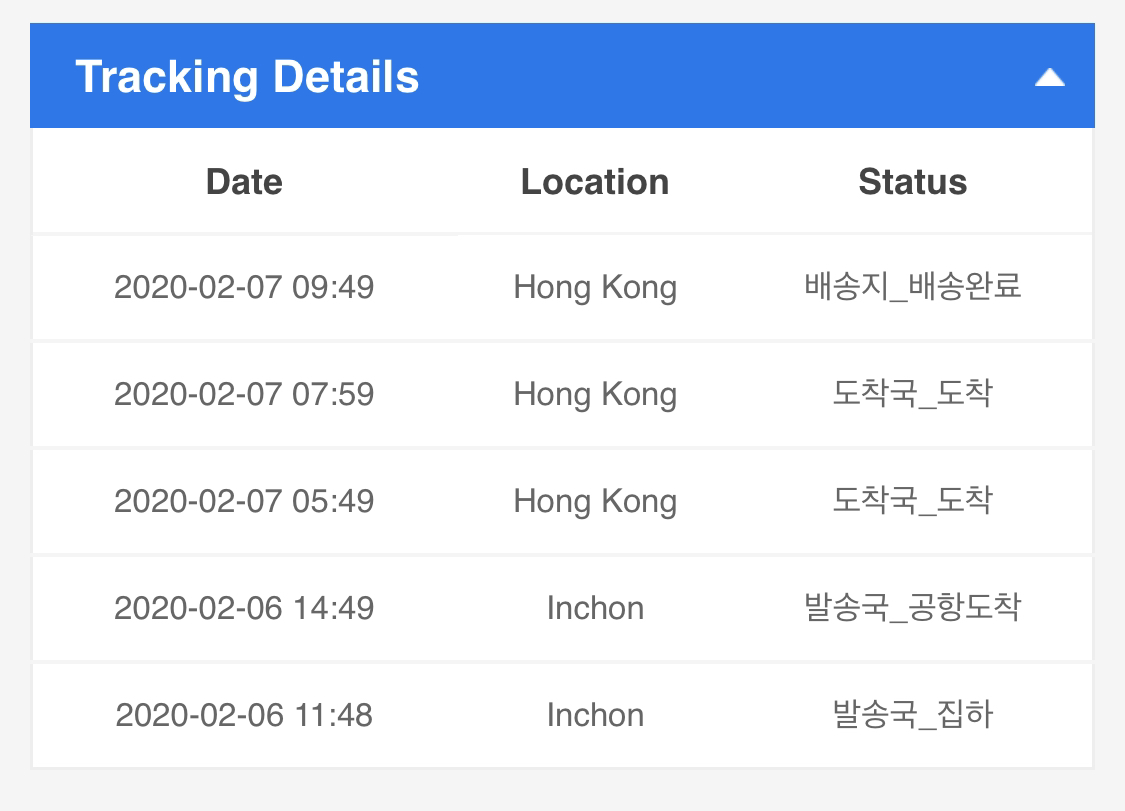The width and height of the screenshot is (1125, 811).
Task: Click the 발송국_집하 status
Action: (913, 714)
